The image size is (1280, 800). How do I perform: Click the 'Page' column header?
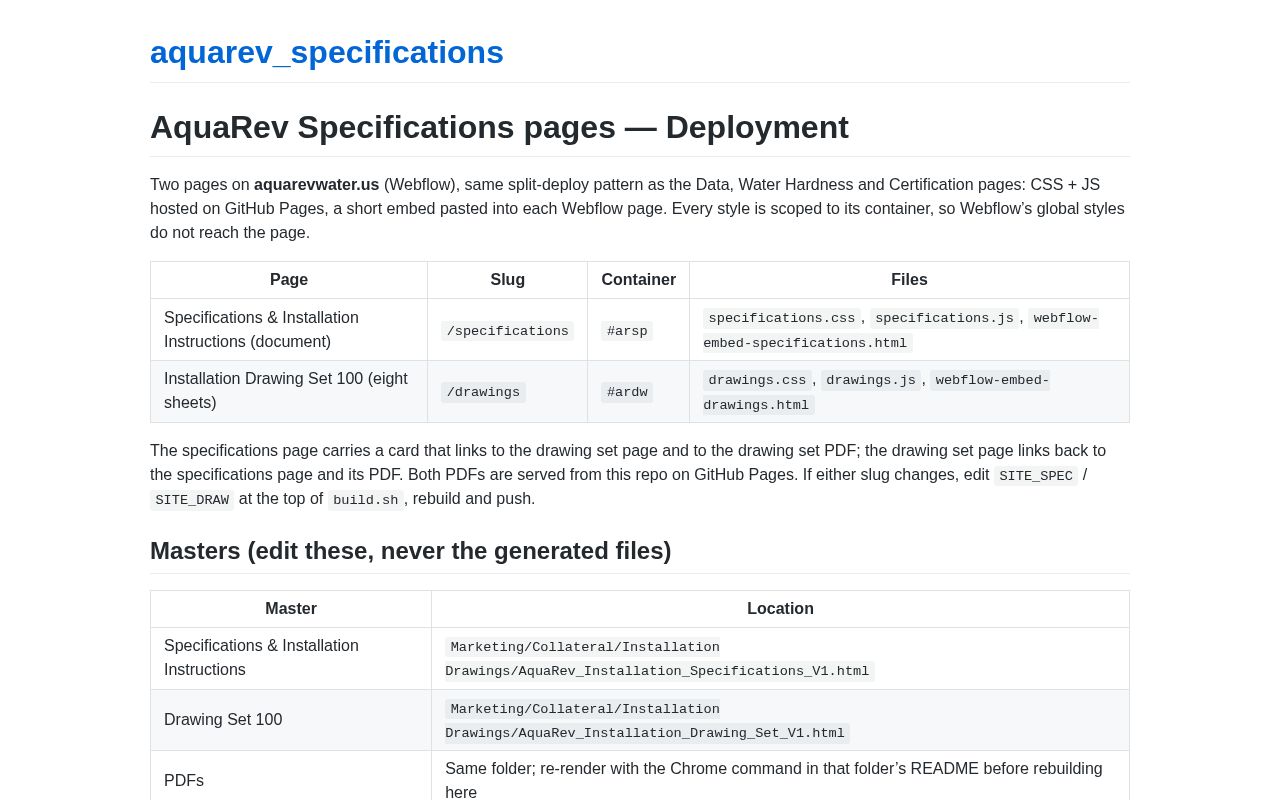pyautogui.click(x=289, y=280)
